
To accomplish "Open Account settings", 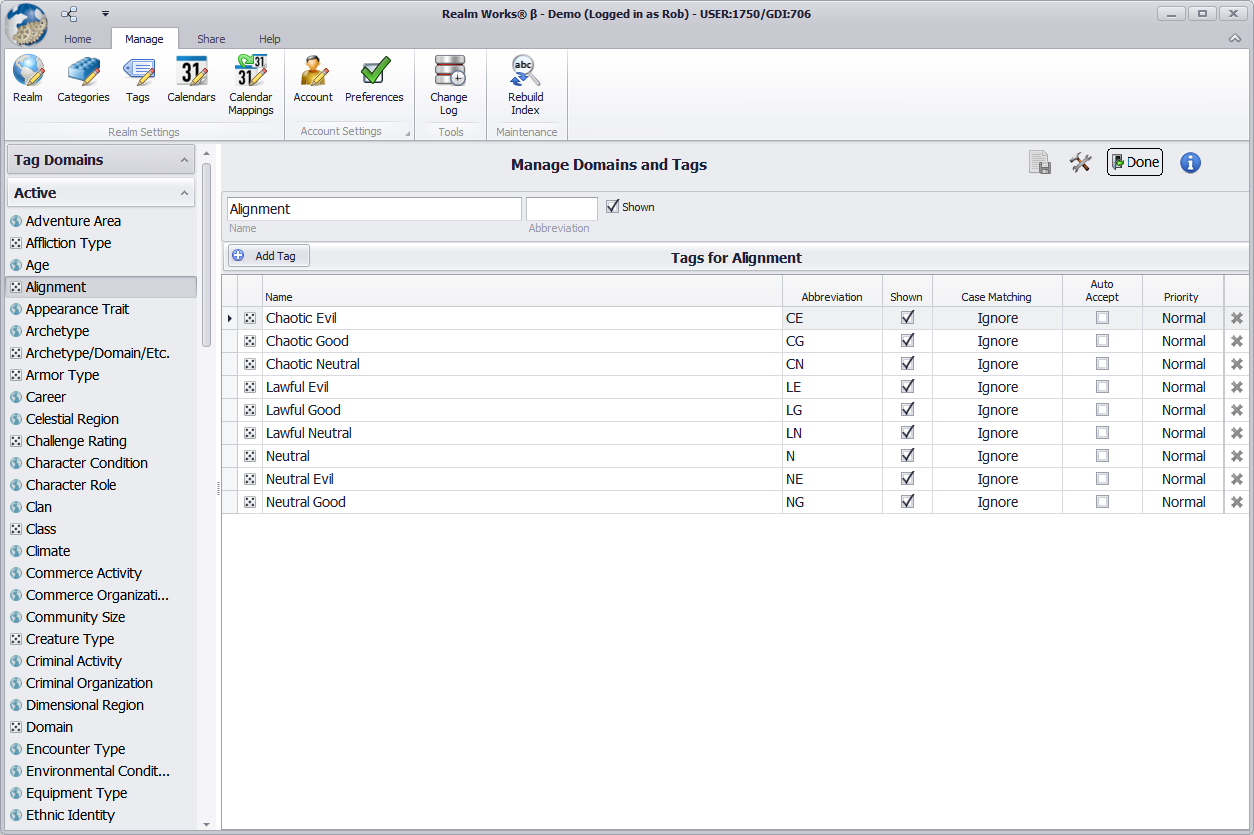I will [x=313, y=79].
